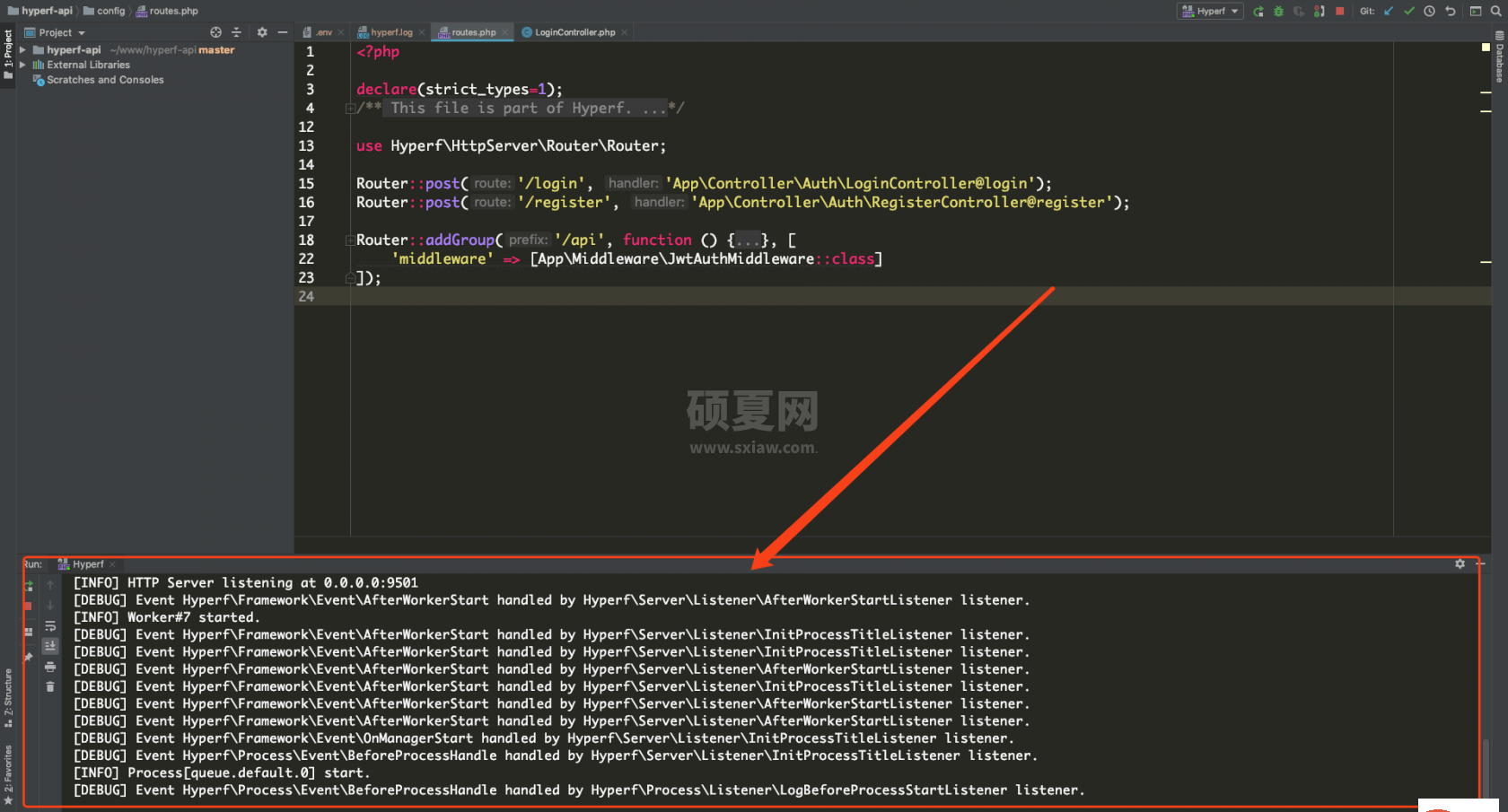Start debugging with the green bug icon

point(1278,11)
